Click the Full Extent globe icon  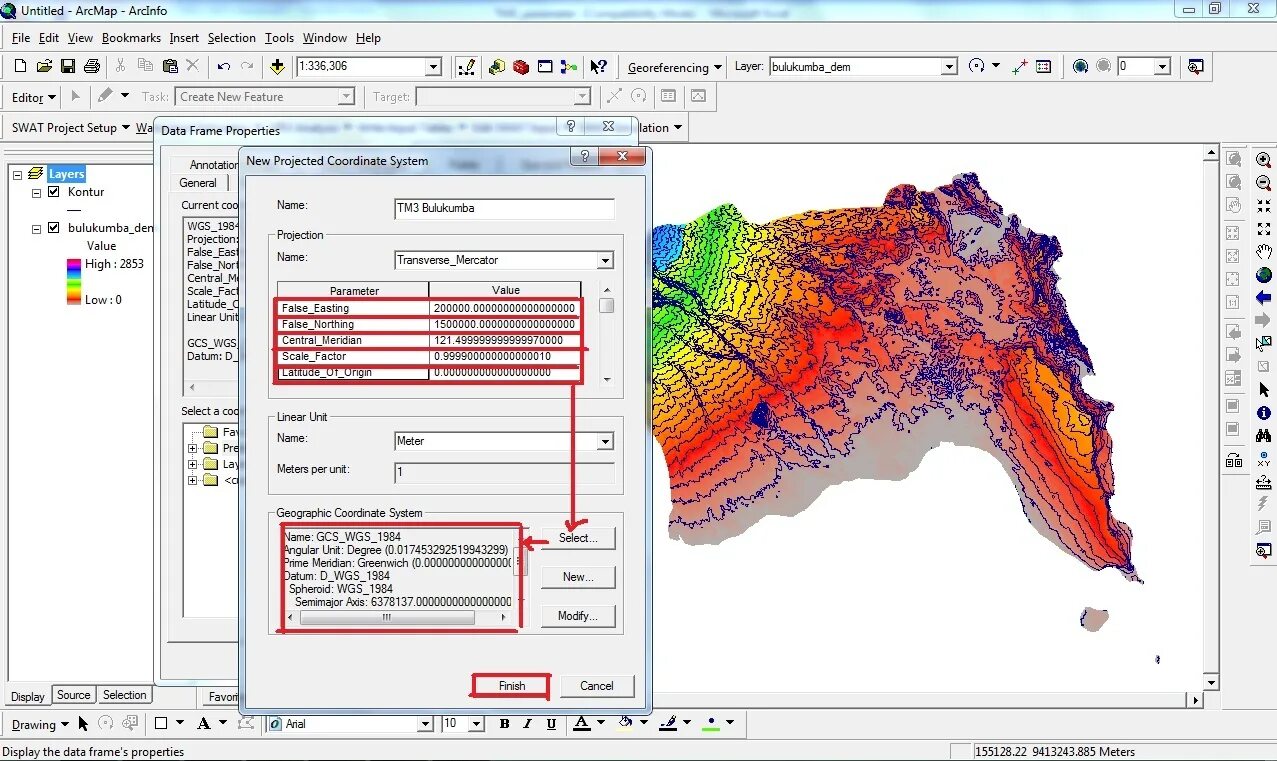pos(1263,275)
